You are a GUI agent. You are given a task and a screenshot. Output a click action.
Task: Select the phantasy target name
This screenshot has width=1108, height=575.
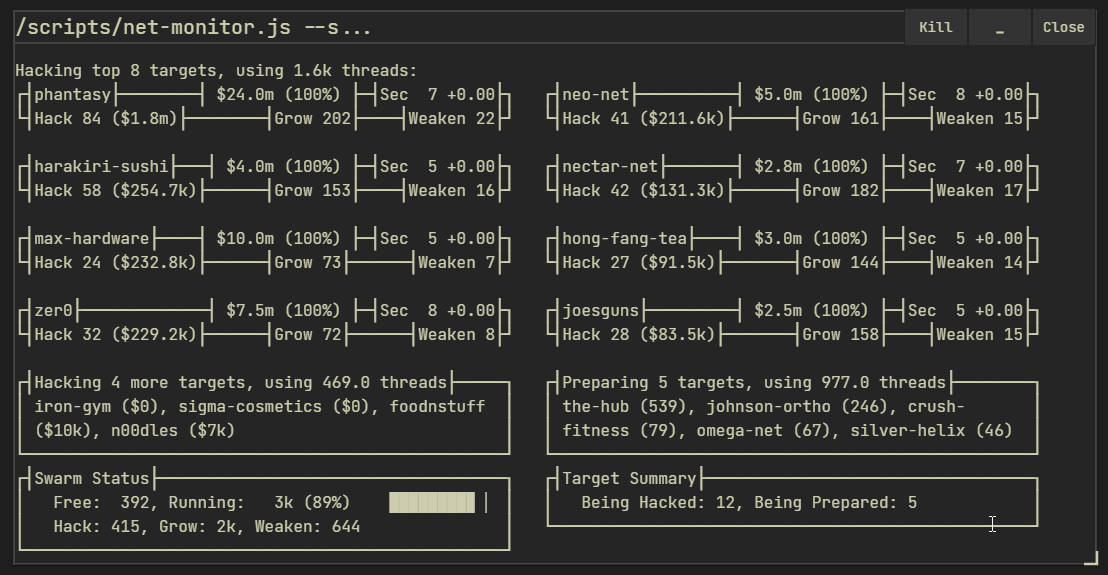pyautogui.click(x=73, y=95)
